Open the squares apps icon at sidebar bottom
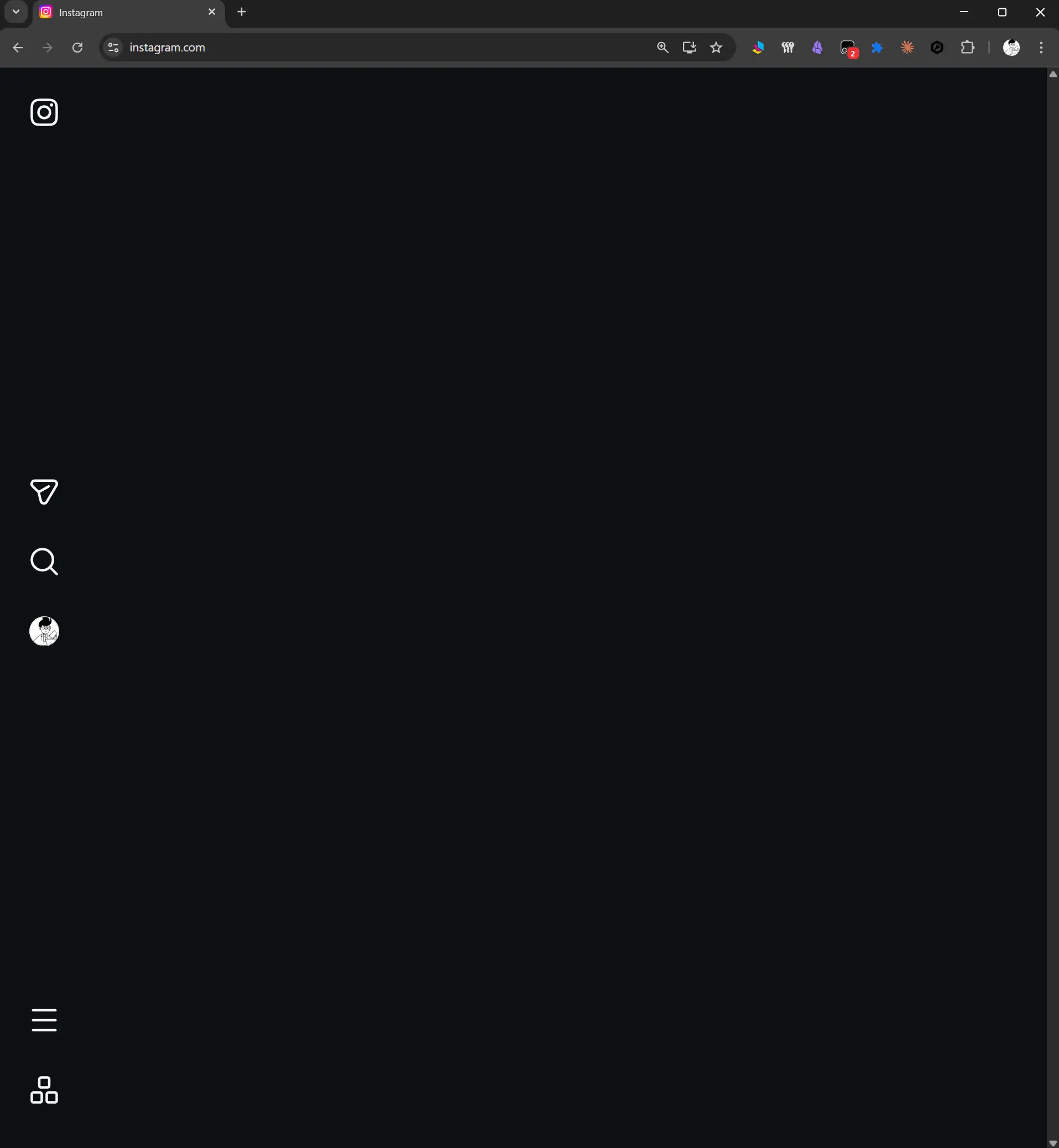Image resolution: width=1059 pixels, height=1148 pixels. pyautogui.click(x=44, y=1090)
